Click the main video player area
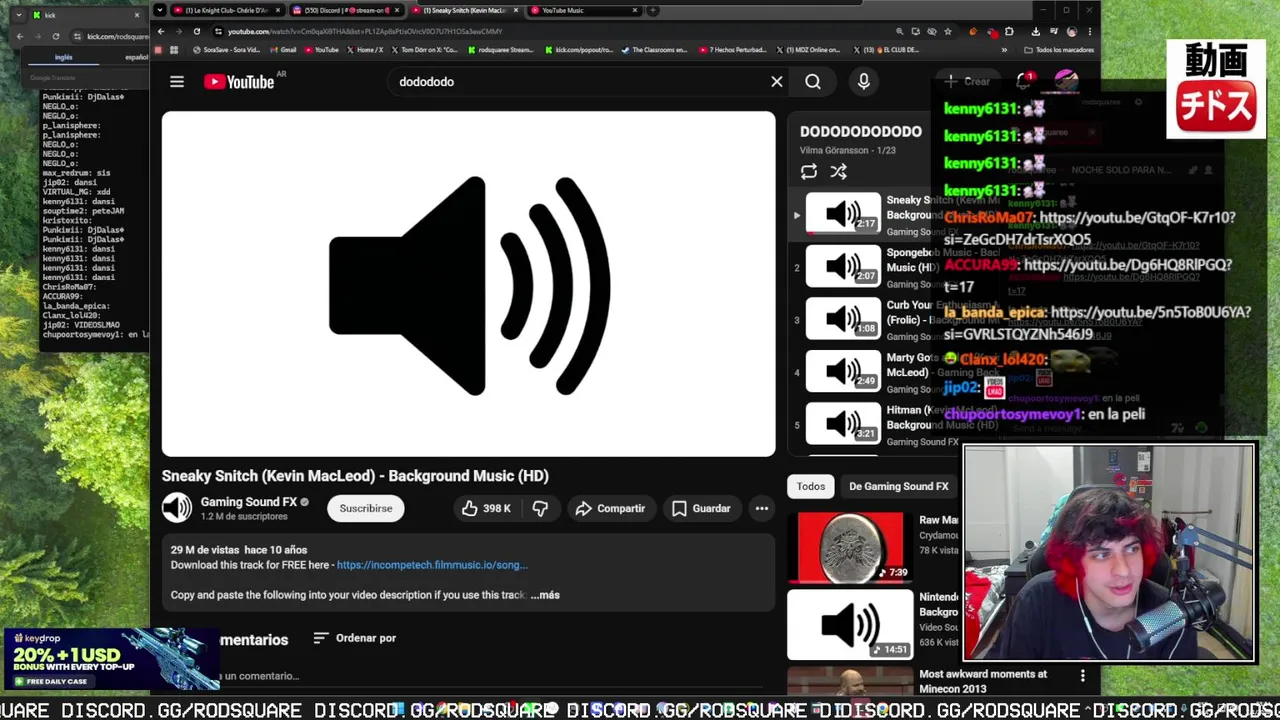 (468, 284)
